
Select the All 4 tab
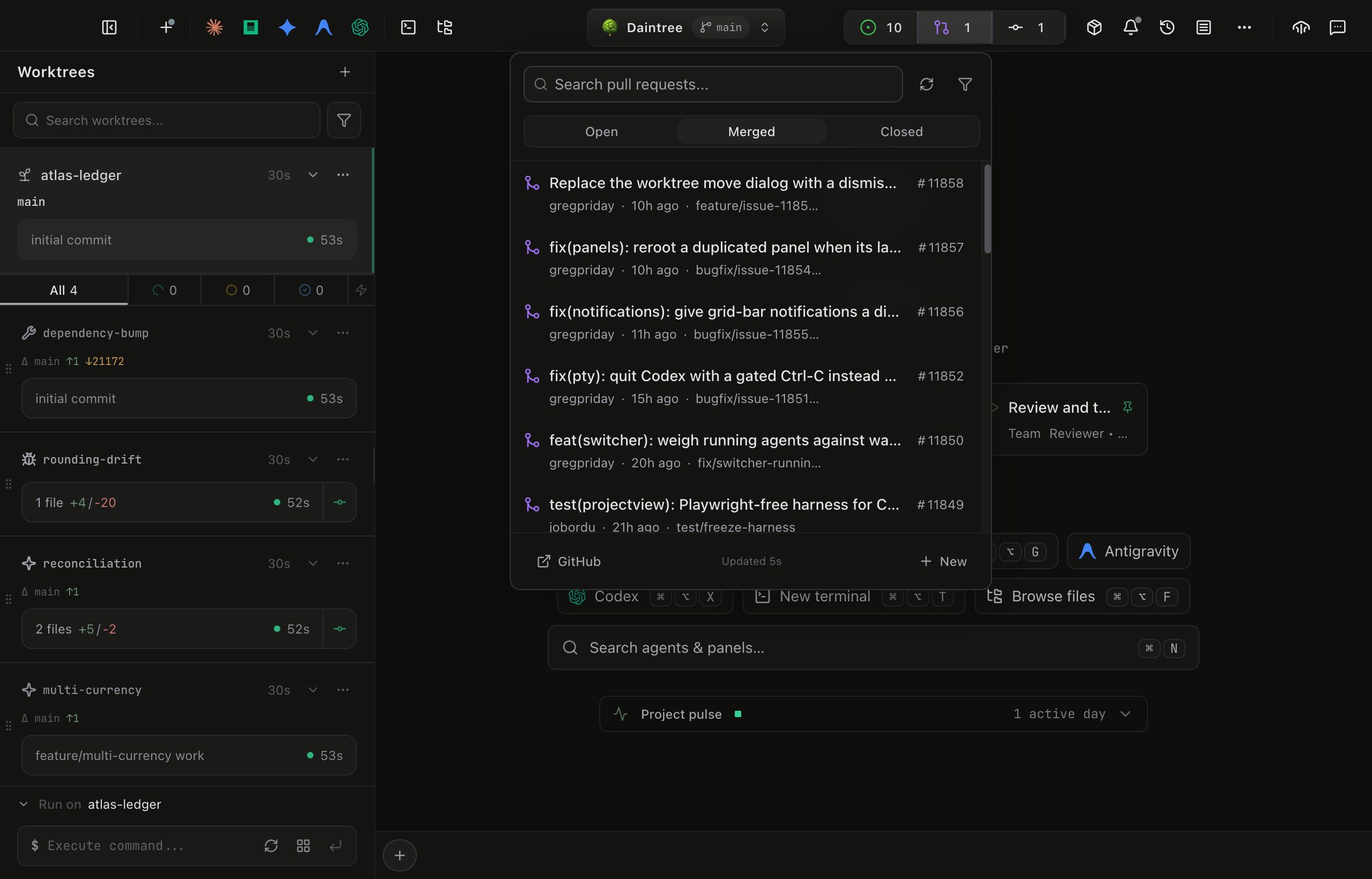63,290
